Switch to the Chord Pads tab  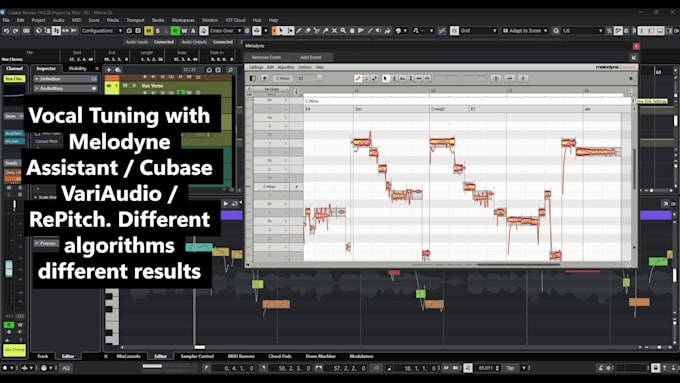point(280,356)
